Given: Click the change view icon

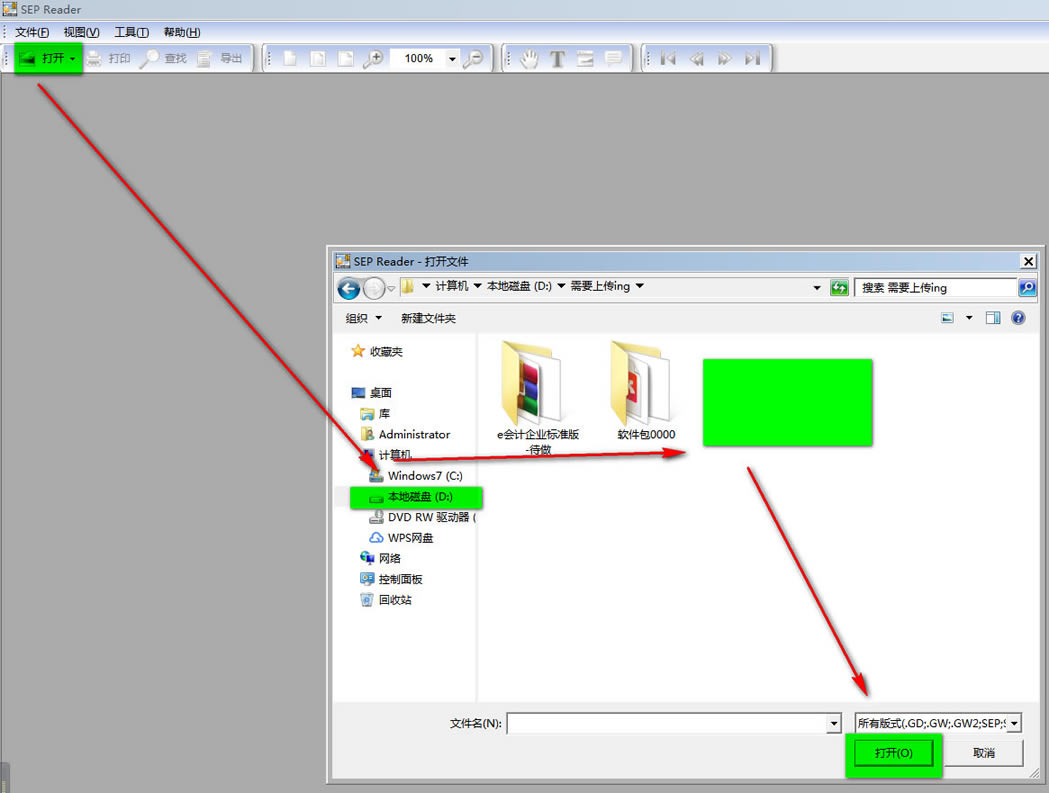Looking at the screenshot, I should pos(947,318).
